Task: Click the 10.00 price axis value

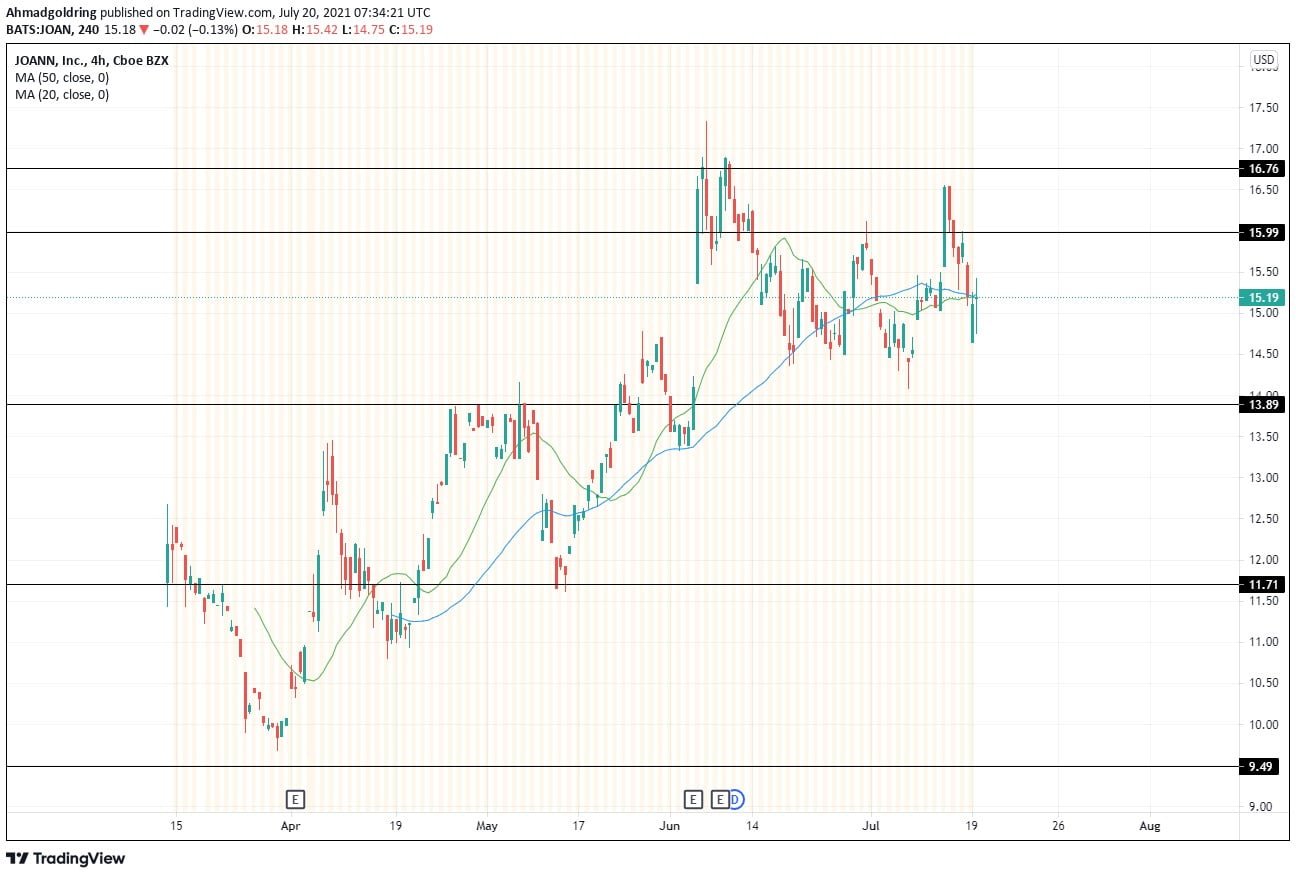Action: click(1263, 725)
